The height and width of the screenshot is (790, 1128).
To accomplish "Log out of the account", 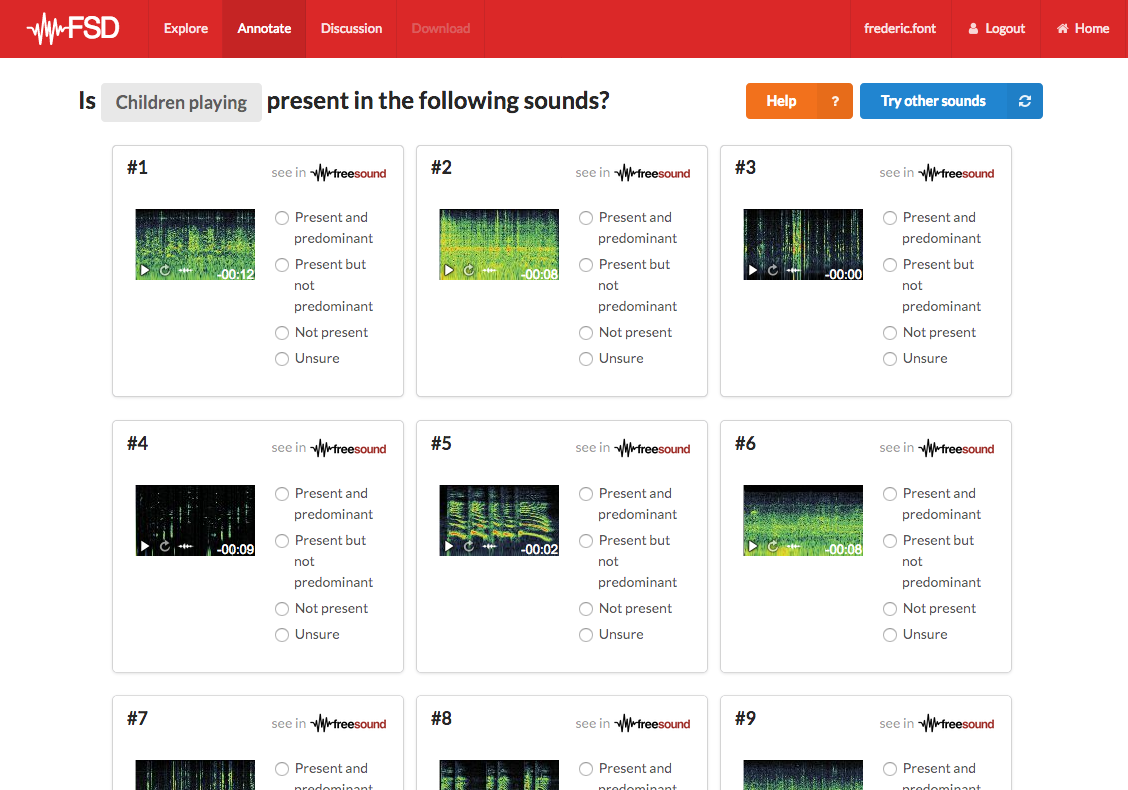I will (996, 29).
